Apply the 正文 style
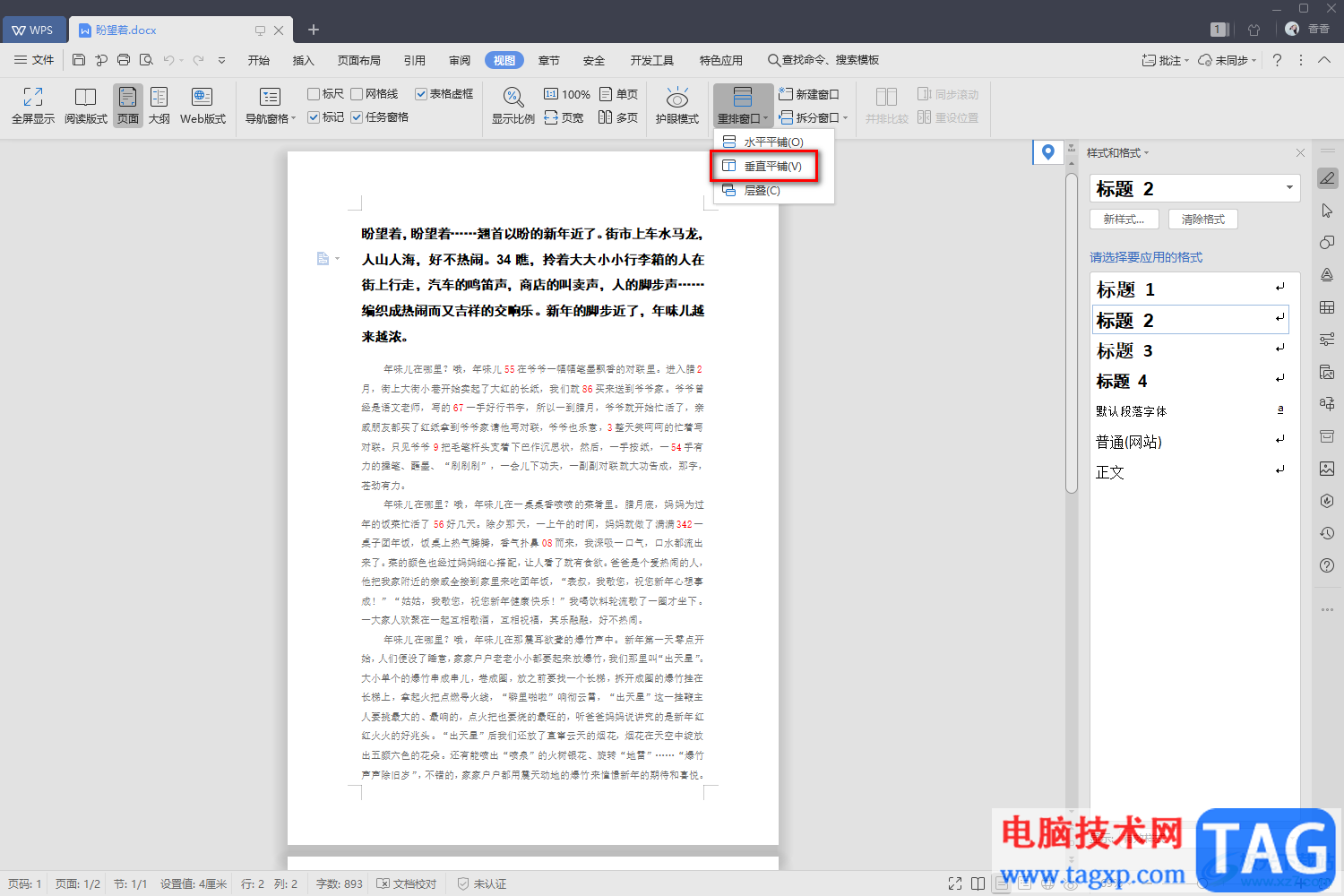The width and height of the screenshot is (1344, 896). [x=1191, y=472]
